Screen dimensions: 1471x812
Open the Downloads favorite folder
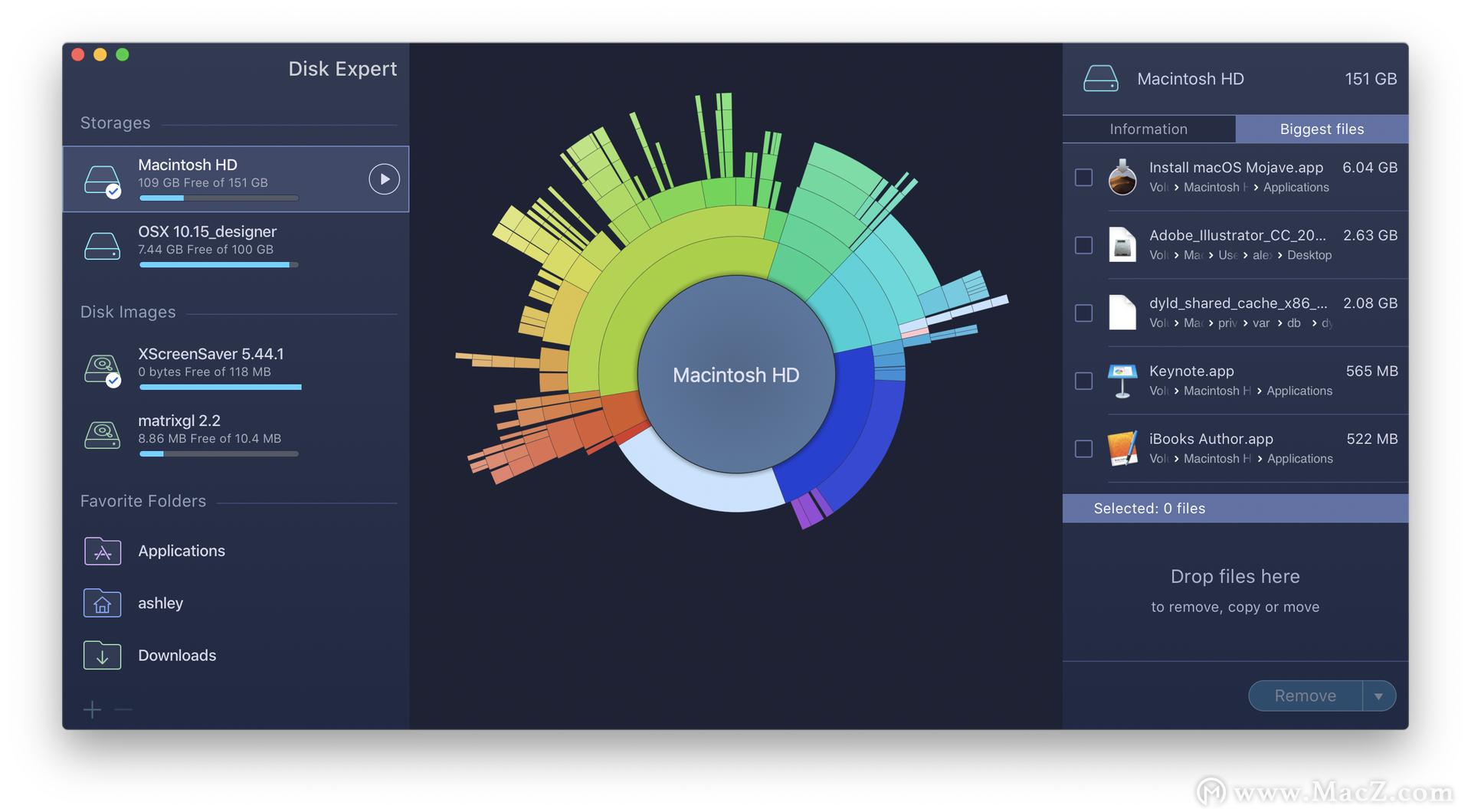(236, 655)
